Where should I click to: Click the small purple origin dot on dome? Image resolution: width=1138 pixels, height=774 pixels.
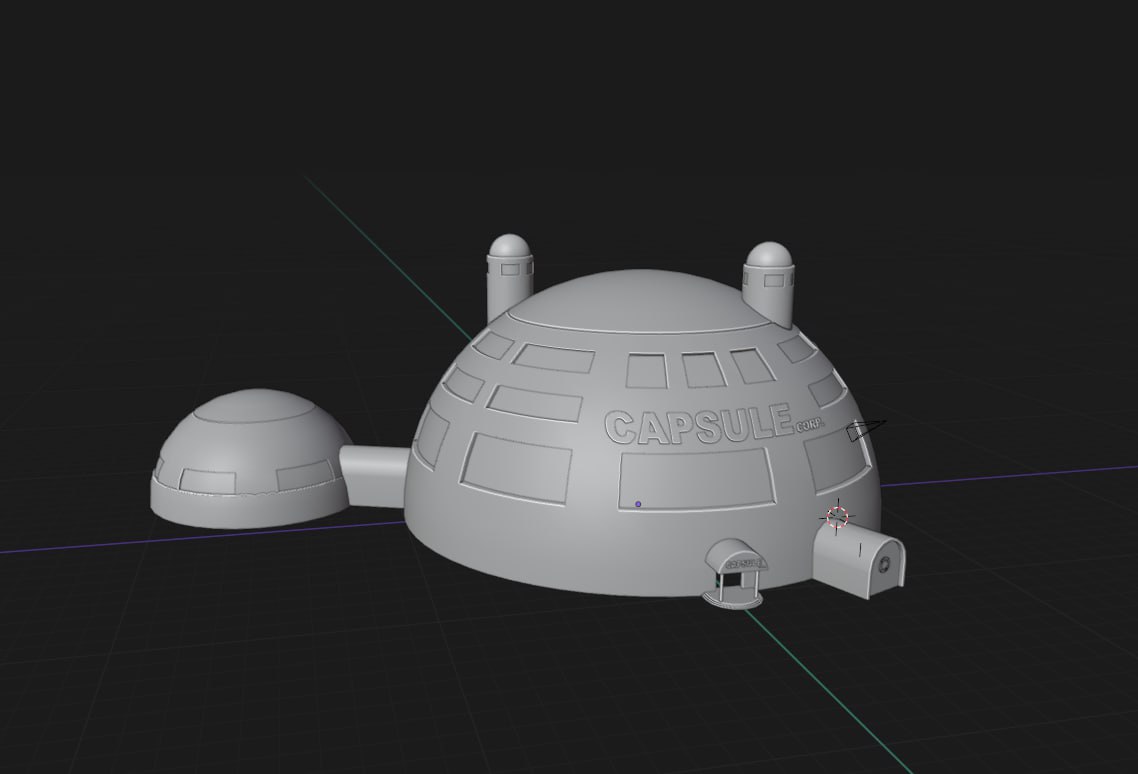(x=638, y=504)
